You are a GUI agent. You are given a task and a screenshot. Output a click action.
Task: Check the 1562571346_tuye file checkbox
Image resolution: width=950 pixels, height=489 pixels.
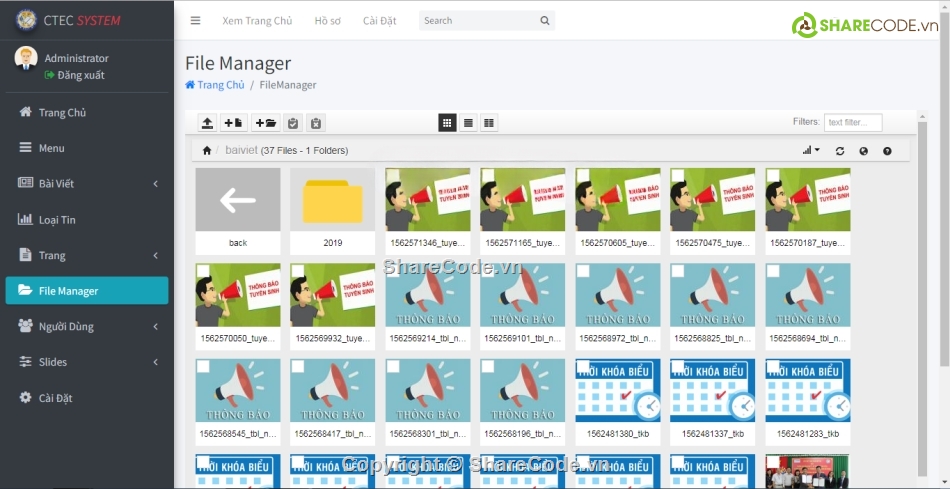click(x=393, y=175)
